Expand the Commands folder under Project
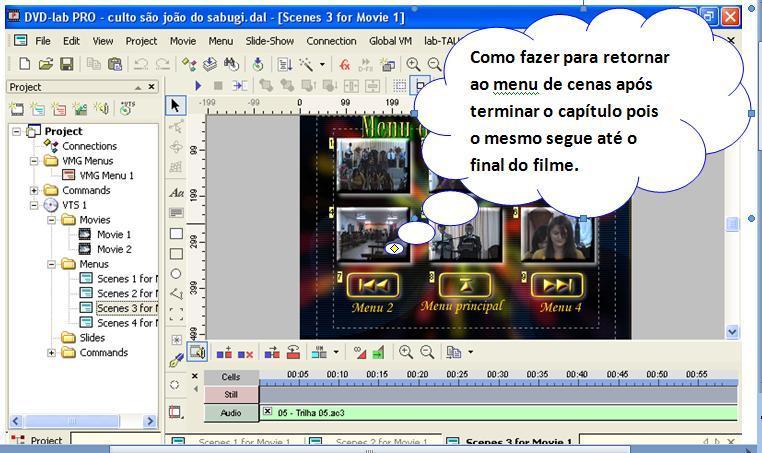The width and height of the screenshot is (762, 453). [34, 190]
